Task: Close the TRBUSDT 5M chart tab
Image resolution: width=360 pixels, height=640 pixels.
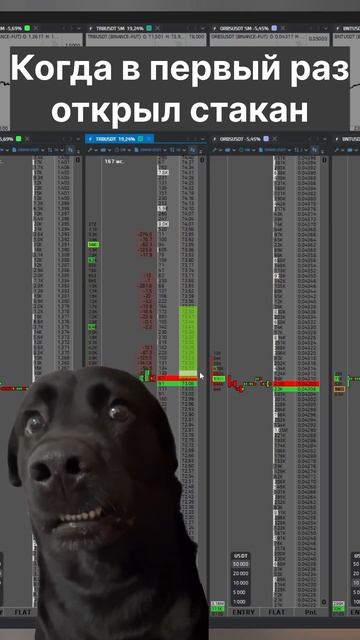Action: click(x=158, y=28)
